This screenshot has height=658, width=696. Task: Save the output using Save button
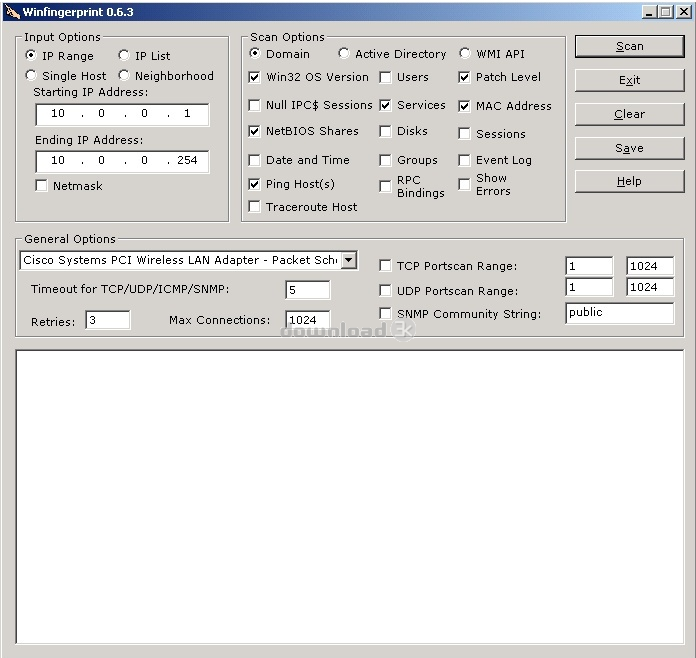pos(629,148)
